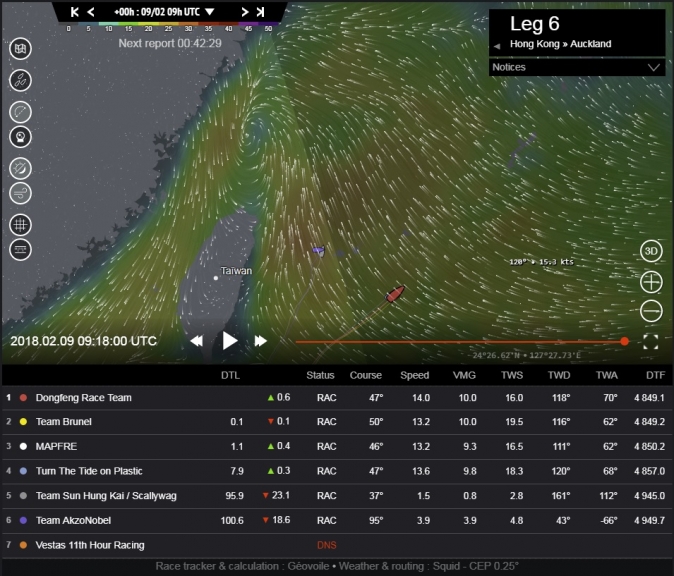Click the Next report countdown text
Image resolution: width=674 pixels, height=576 pixels.
point(170,43)
